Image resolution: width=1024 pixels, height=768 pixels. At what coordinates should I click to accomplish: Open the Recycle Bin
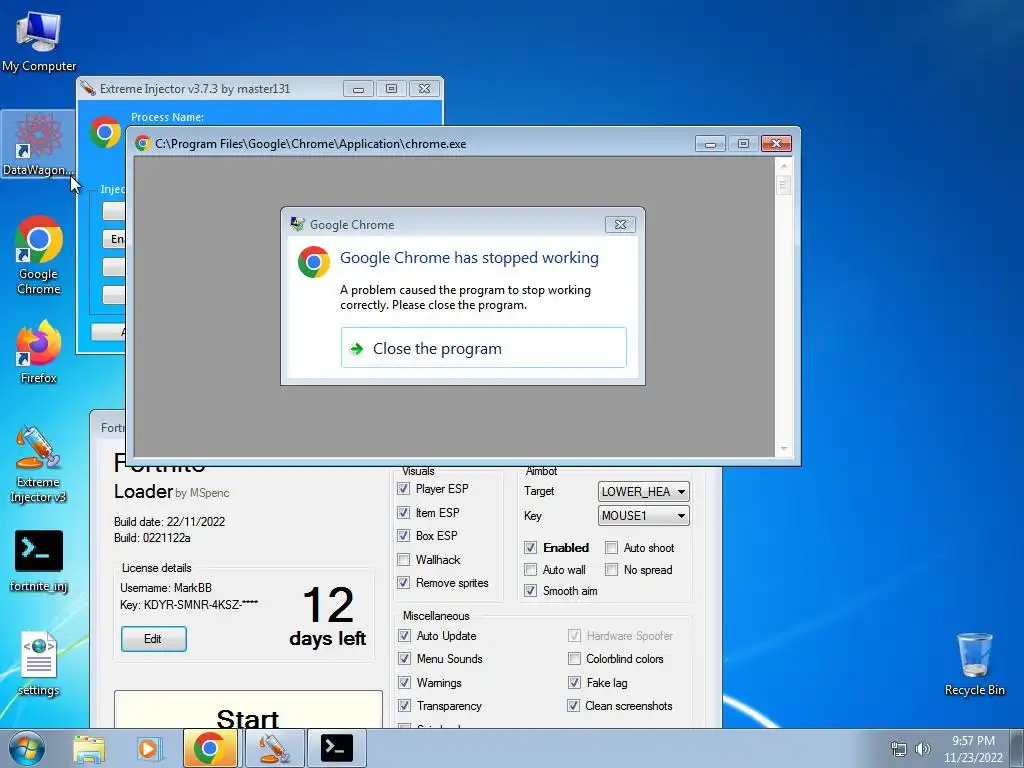974,664
